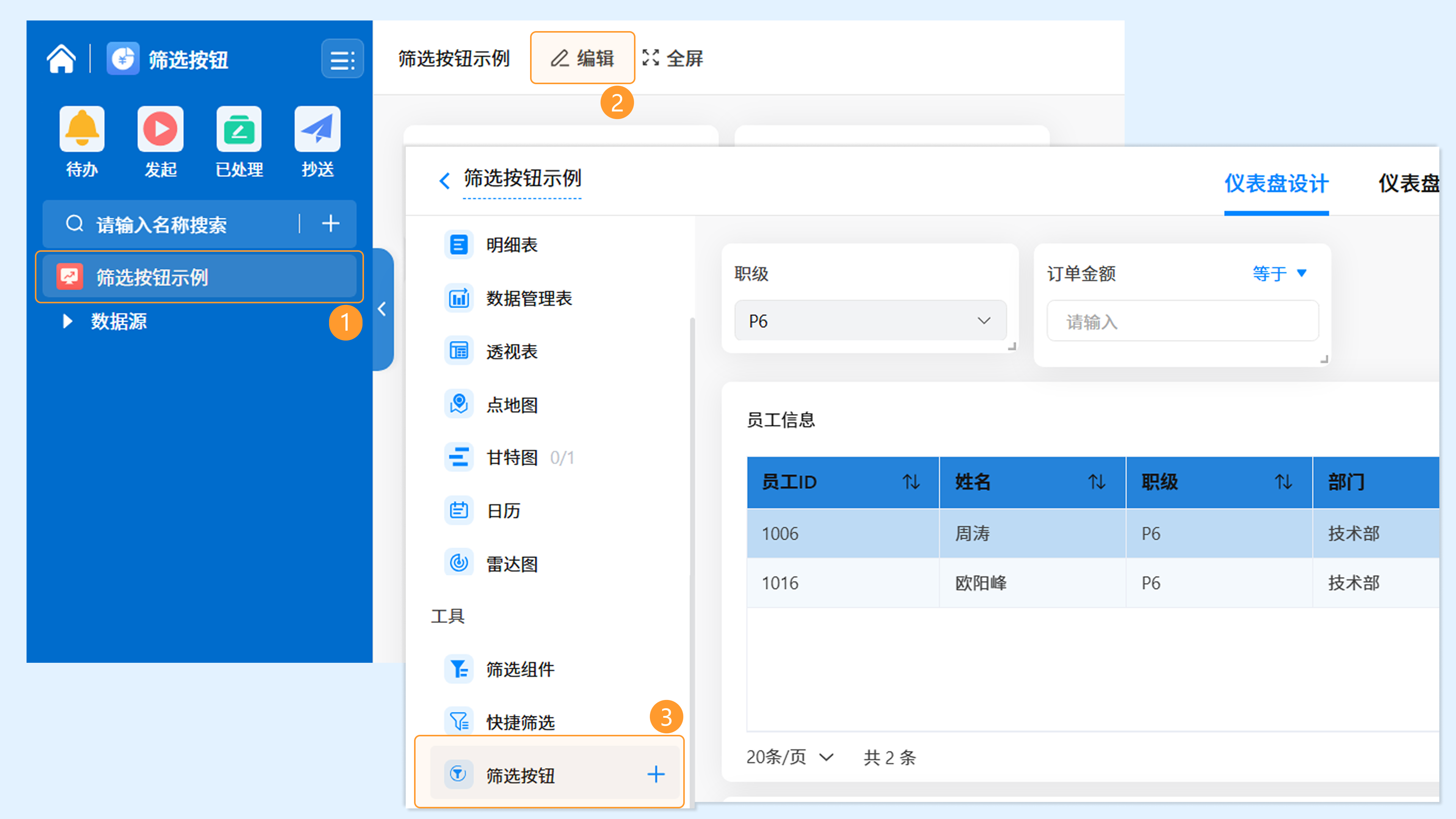Select 筛选按钮示例 dashboard in sidebar
Image resolution: width=1456 pixels, height=819 pixels.
(x=199, y=277)
